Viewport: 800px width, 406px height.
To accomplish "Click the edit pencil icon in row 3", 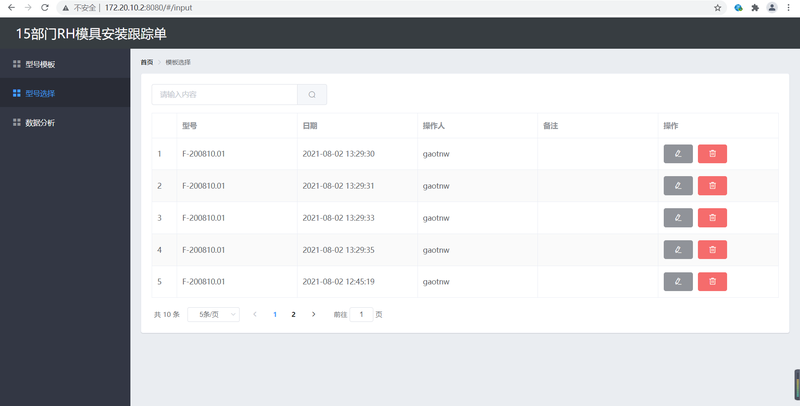I will coord(678,218).
